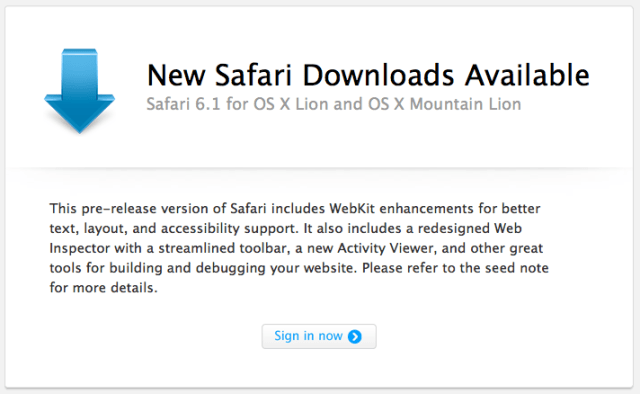Click the large blue download arrow icon
The width and height of the screenshot is (640, 394).
pos(80,91)
